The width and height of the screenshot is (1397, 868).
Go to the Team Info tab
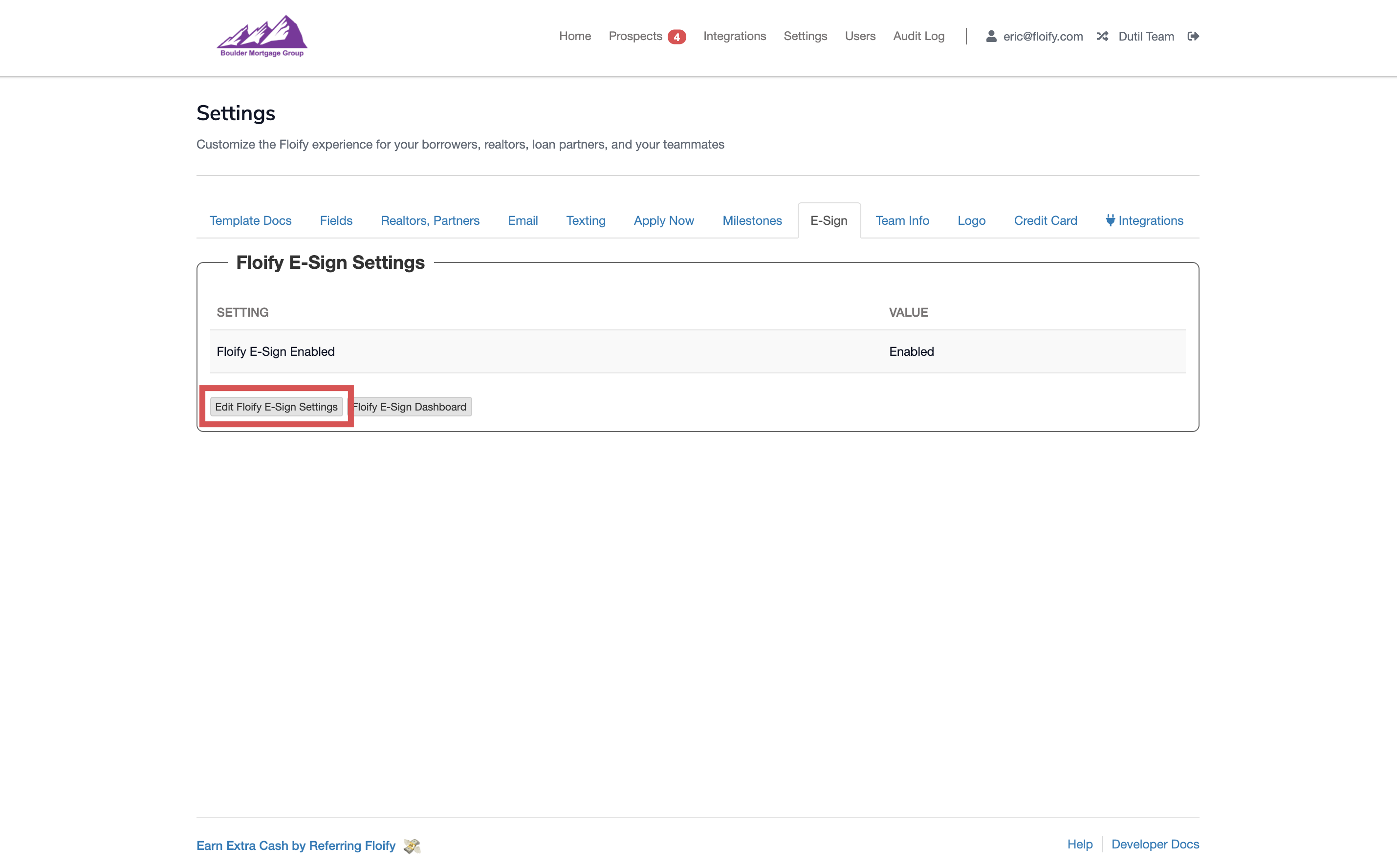point(901,220)
